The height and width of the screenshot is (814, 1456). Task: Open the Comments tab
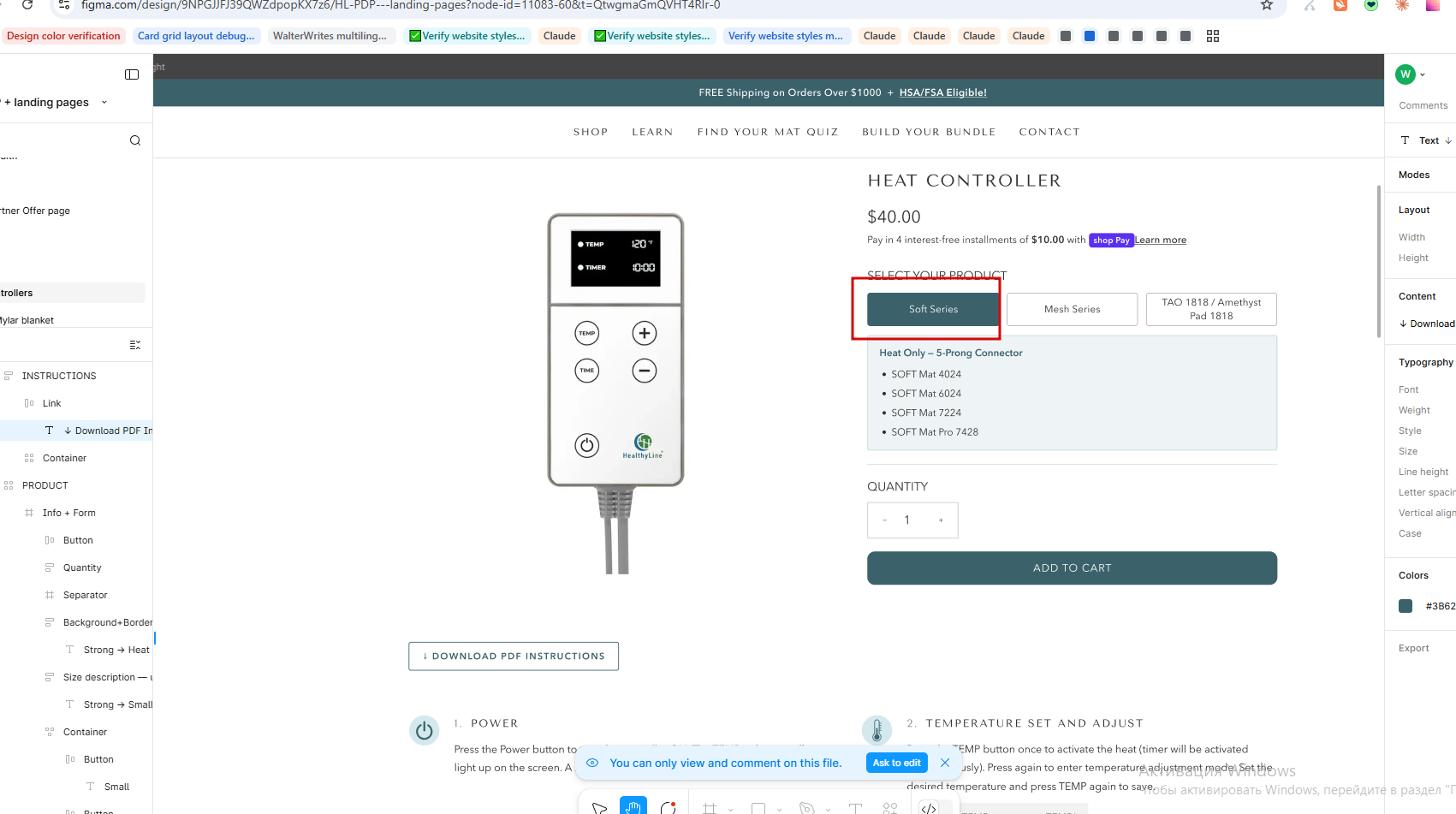click(1423, 105)
